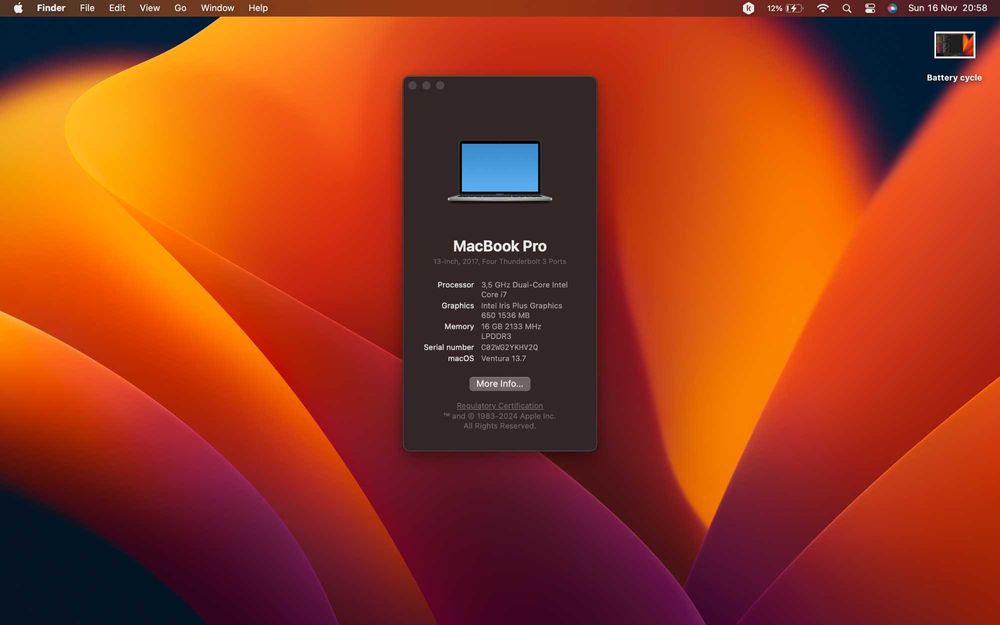The height and width of the screenshot is (625, 1000).
Task: Open the View menu
Action: [150, 8]
